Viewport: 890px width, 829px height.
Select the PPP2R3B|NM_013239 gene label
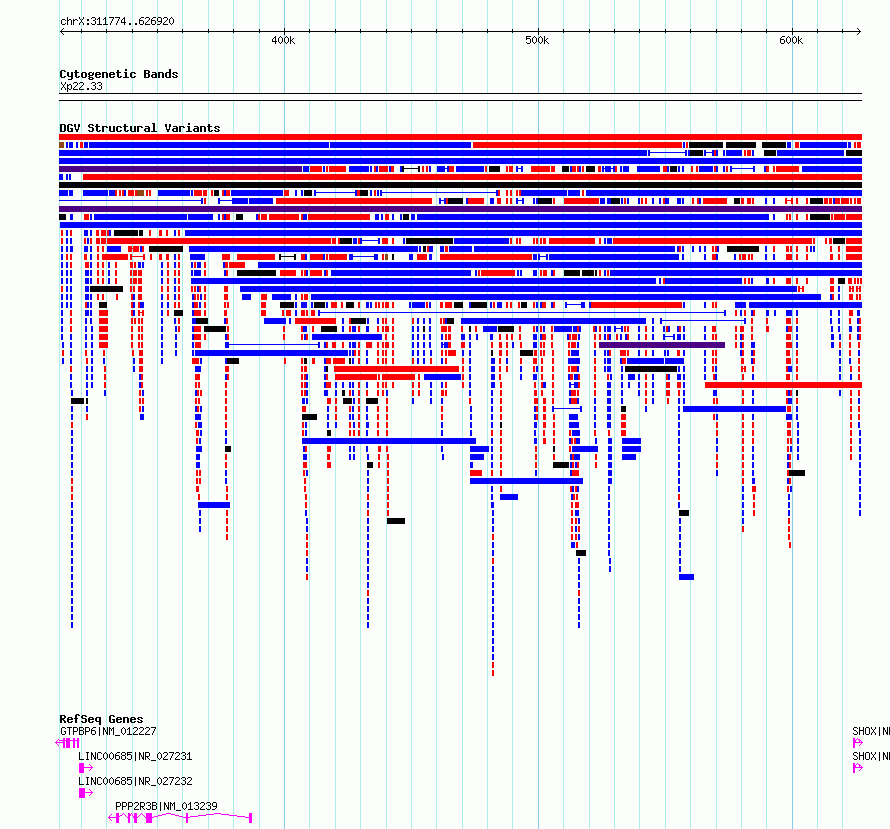(166, 806)
